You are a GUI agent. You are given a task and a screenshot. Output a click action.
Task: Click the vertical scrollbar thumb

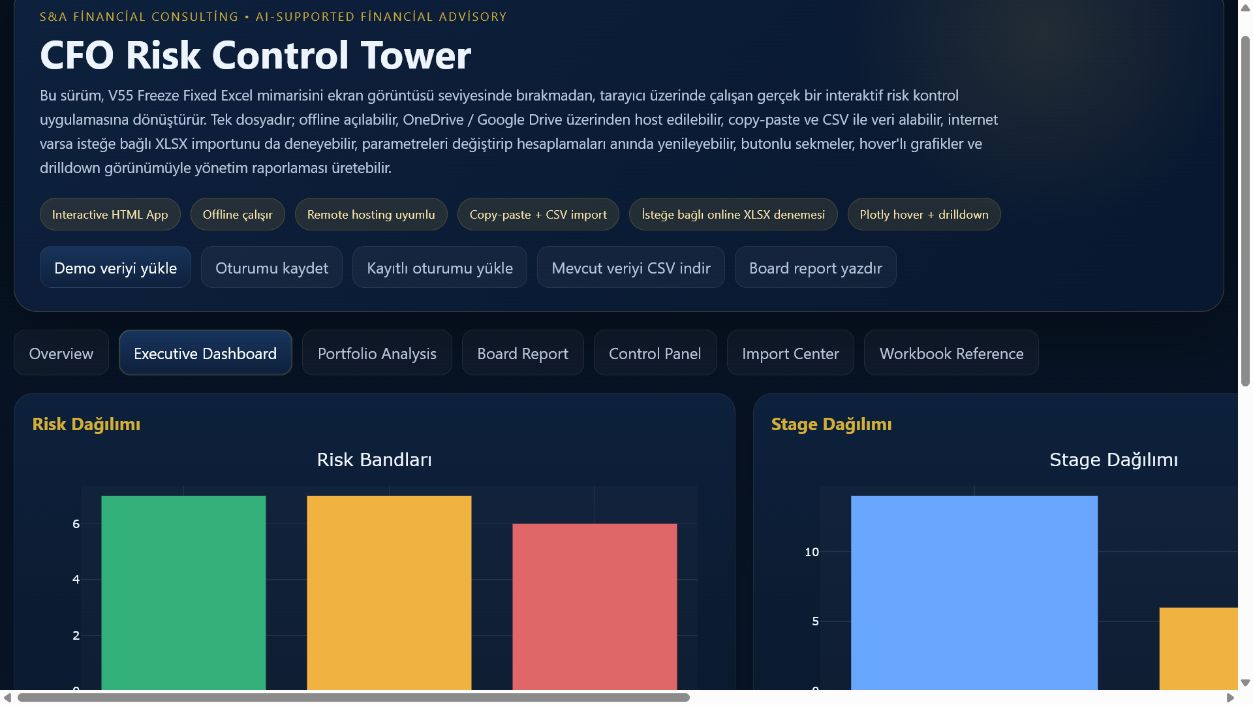[x=1245, y=211]
